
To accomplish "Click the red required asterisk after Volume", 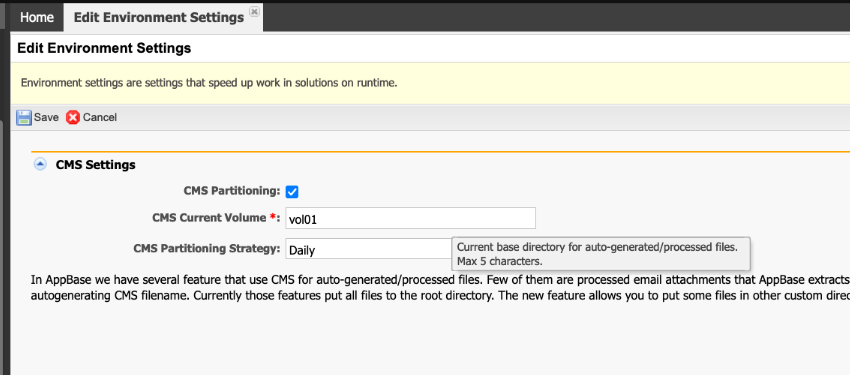I will pos(273,216).
